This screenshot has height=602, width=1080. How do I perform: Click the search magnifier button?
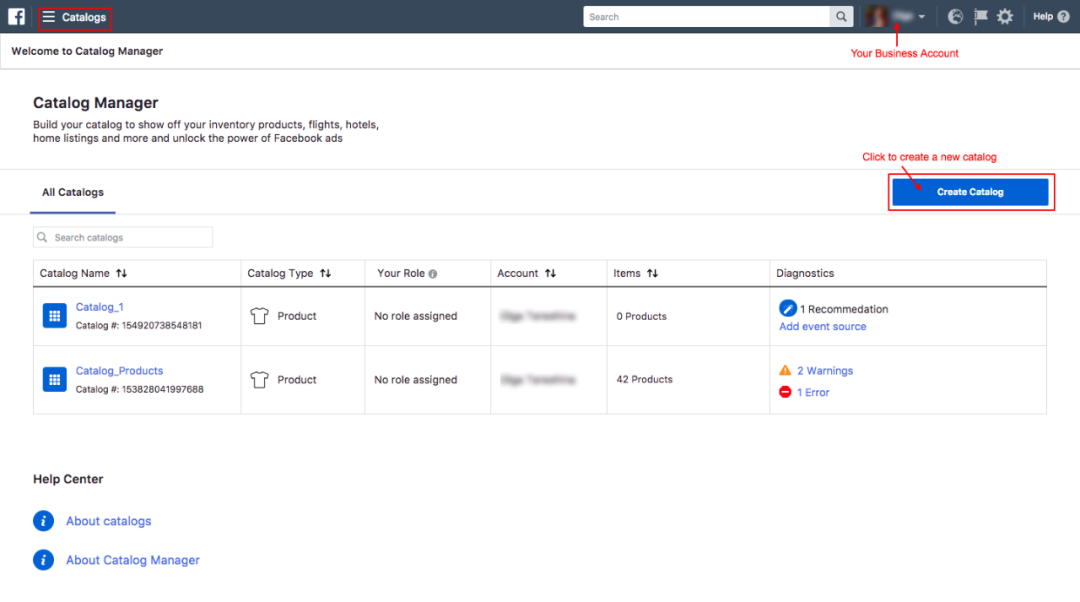coord(843,17)
